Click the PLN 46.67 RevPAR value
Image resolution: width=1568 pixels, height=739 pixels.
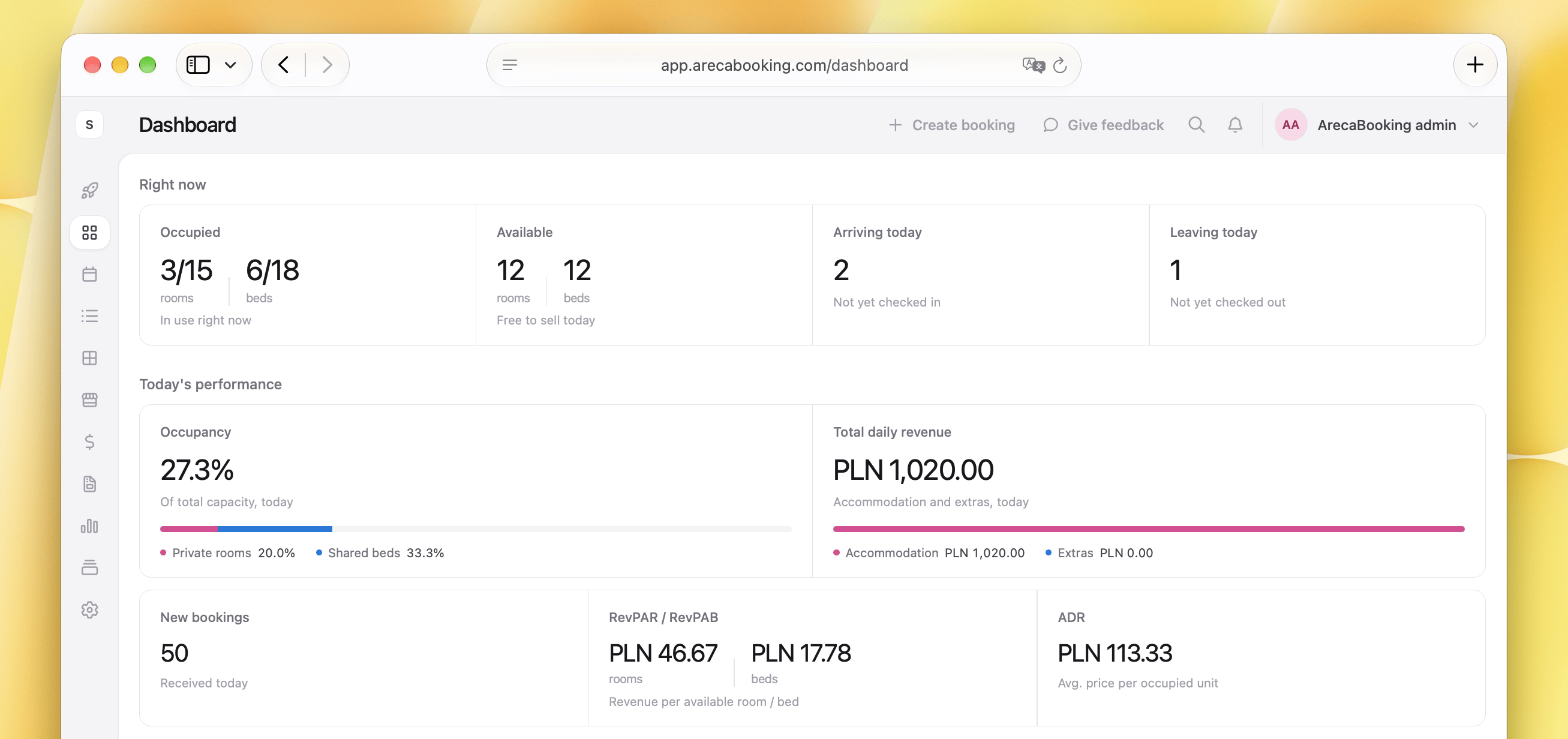coord(663,653)
